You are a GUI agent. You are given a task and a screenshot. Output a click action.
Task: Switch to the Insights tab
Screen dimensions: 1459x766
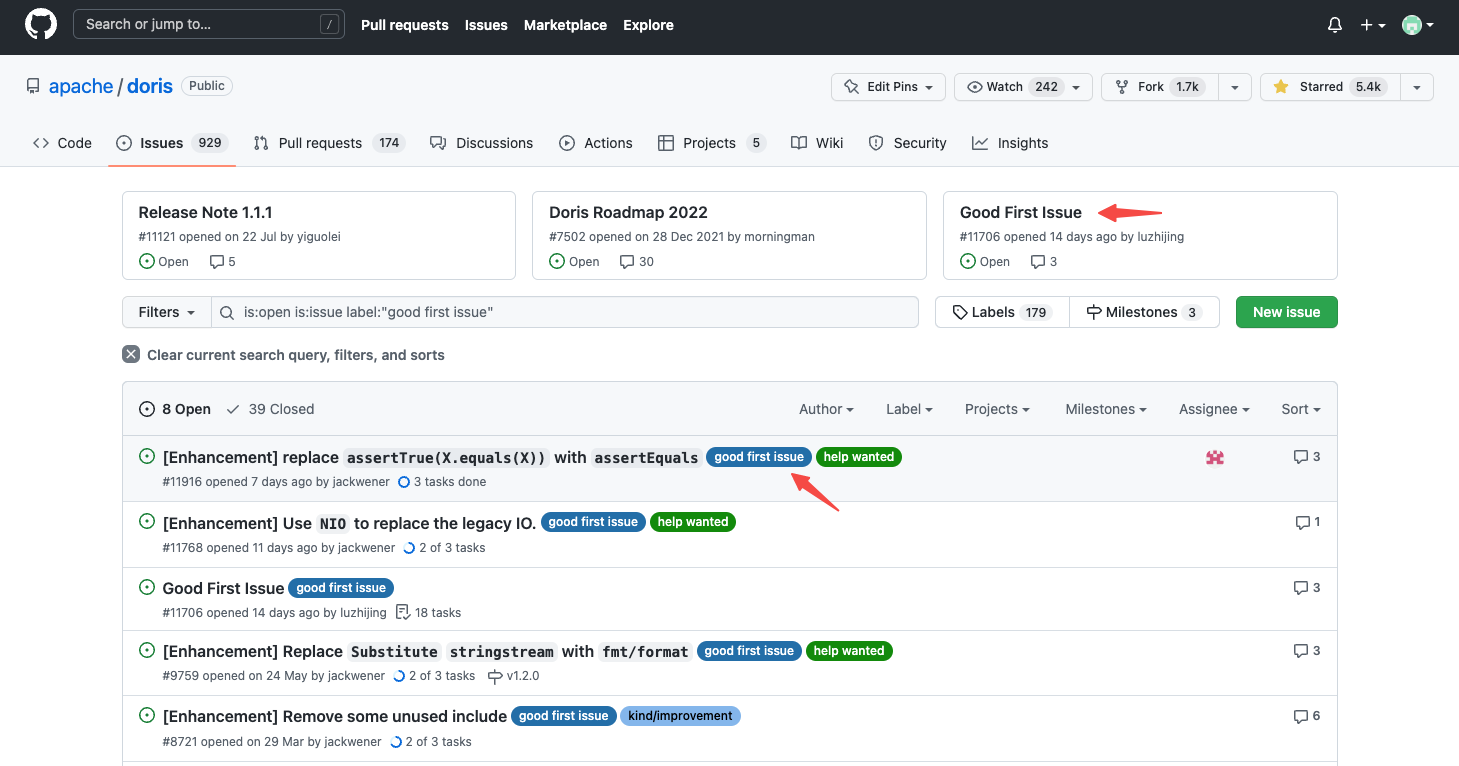coord(1010,143)
